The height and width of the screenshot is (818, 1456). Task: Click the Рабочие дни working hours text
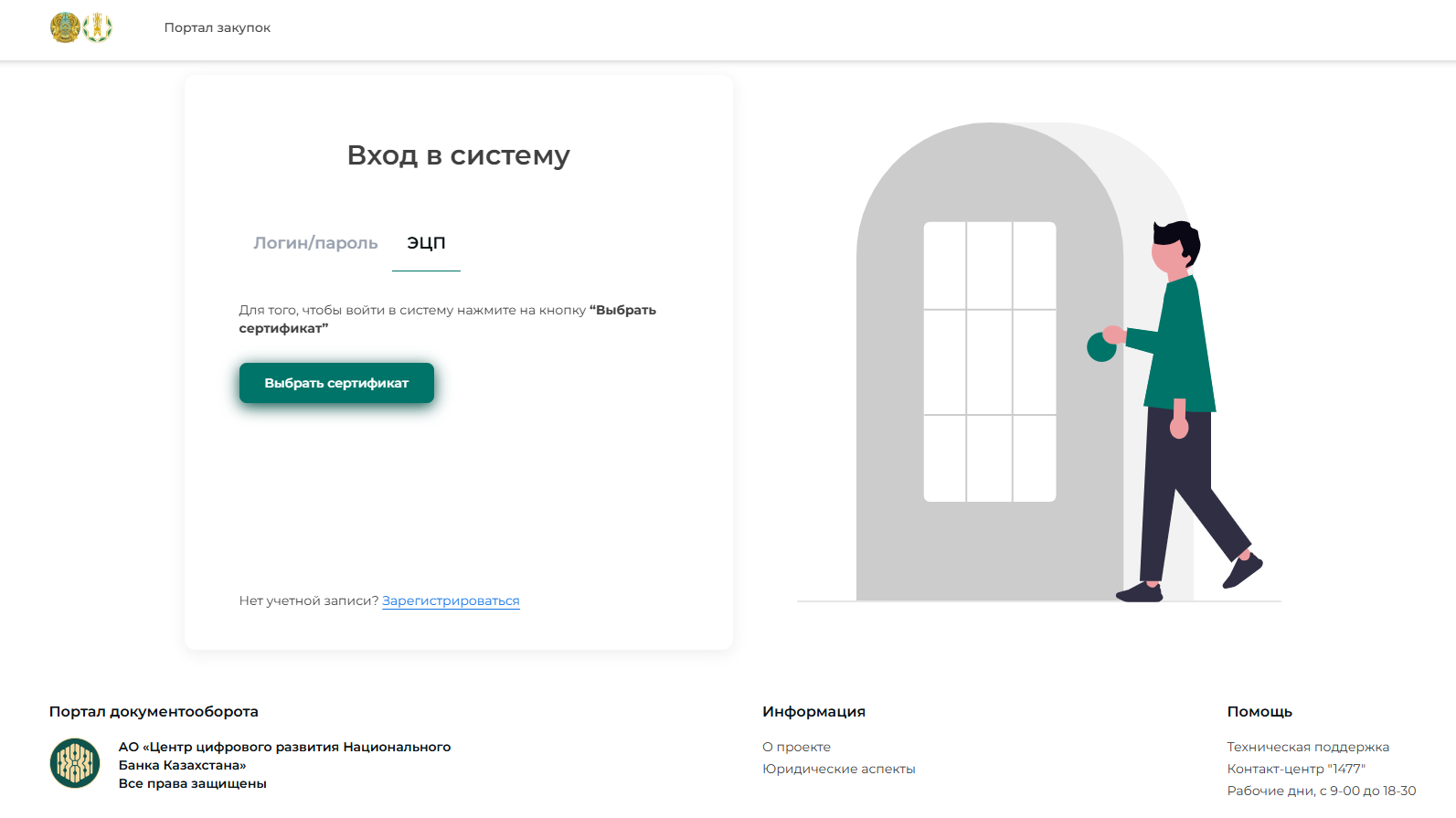(x=1321, y=791)
